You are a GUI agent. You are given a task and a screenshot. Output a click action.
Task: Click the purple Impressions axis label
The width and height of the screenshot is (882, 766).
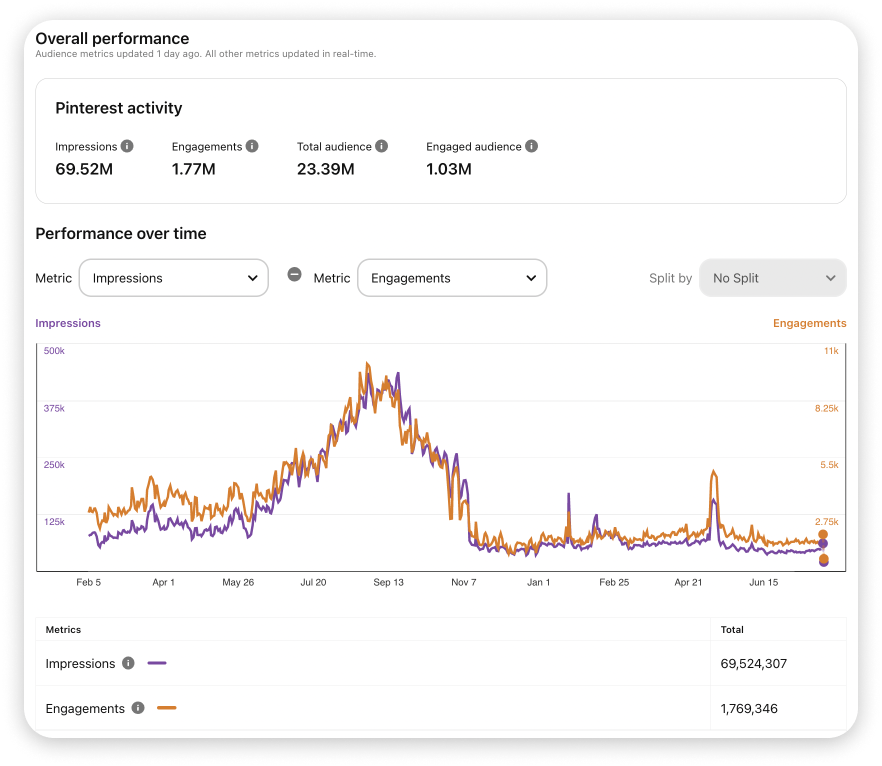(x=68, y=323)
